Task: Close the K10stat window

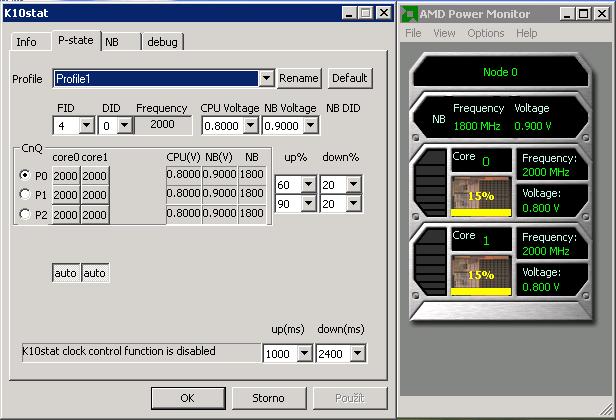Action: point(383,13)
